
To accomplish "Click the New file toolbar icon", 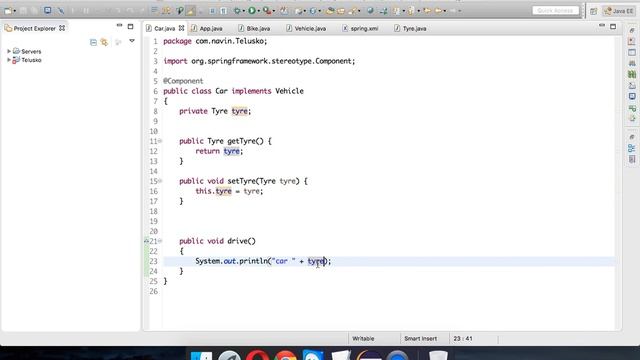I will click(x=7, y=11).
